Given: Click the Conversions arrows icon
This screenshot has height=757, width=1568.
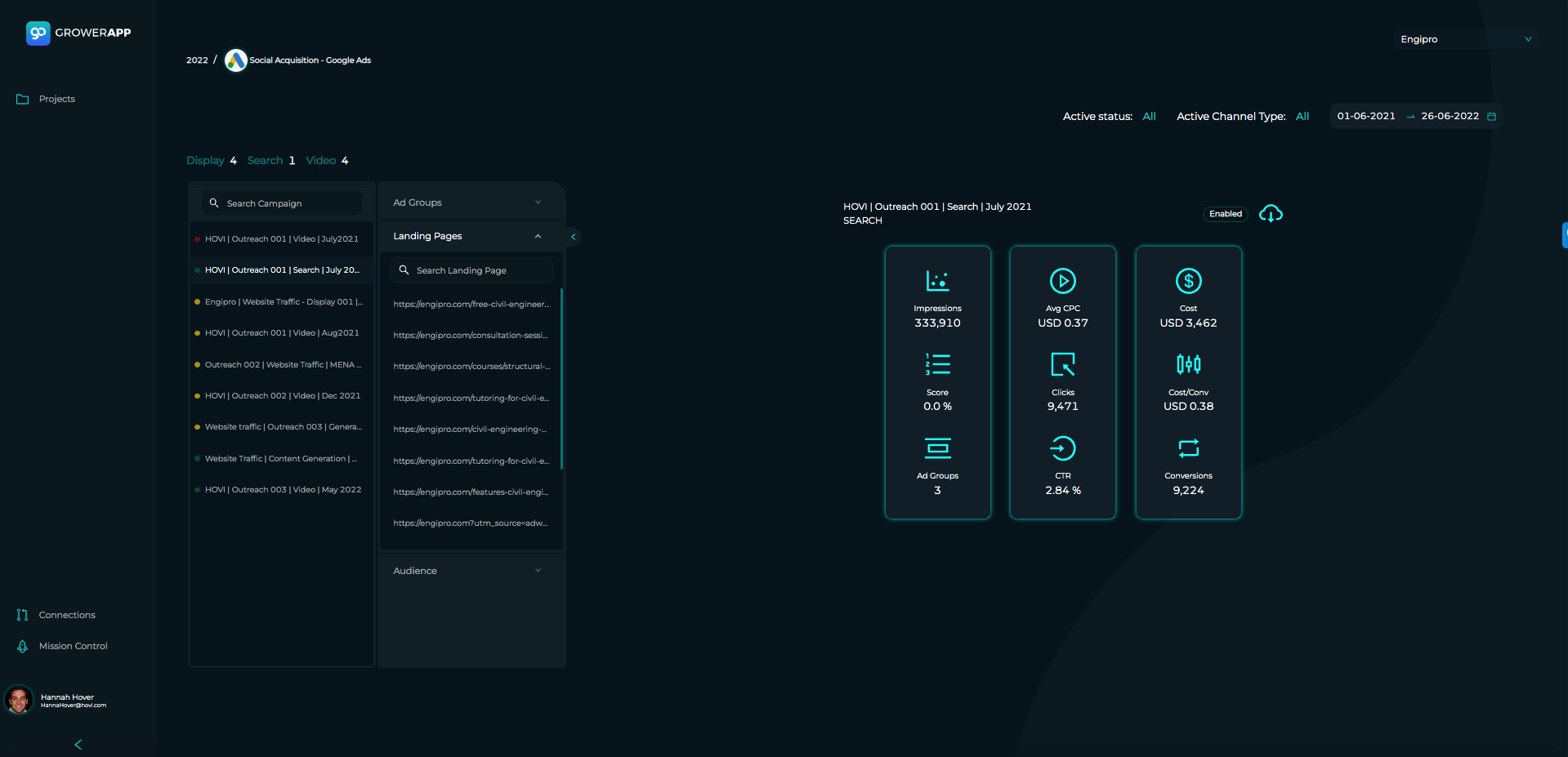Looking at the screenshot, I should (1188, 447).
